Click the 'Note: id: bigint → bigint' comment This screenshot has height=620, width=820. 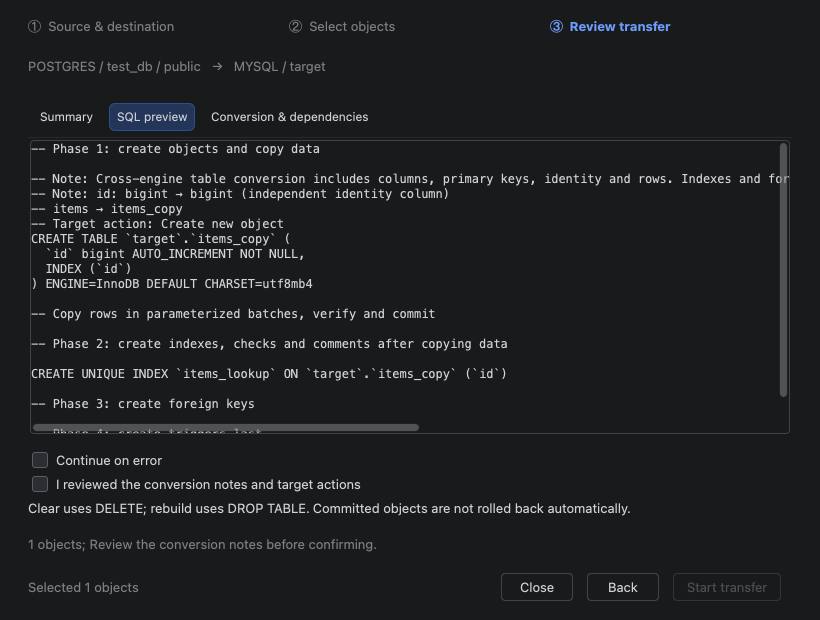click(240, 194)
